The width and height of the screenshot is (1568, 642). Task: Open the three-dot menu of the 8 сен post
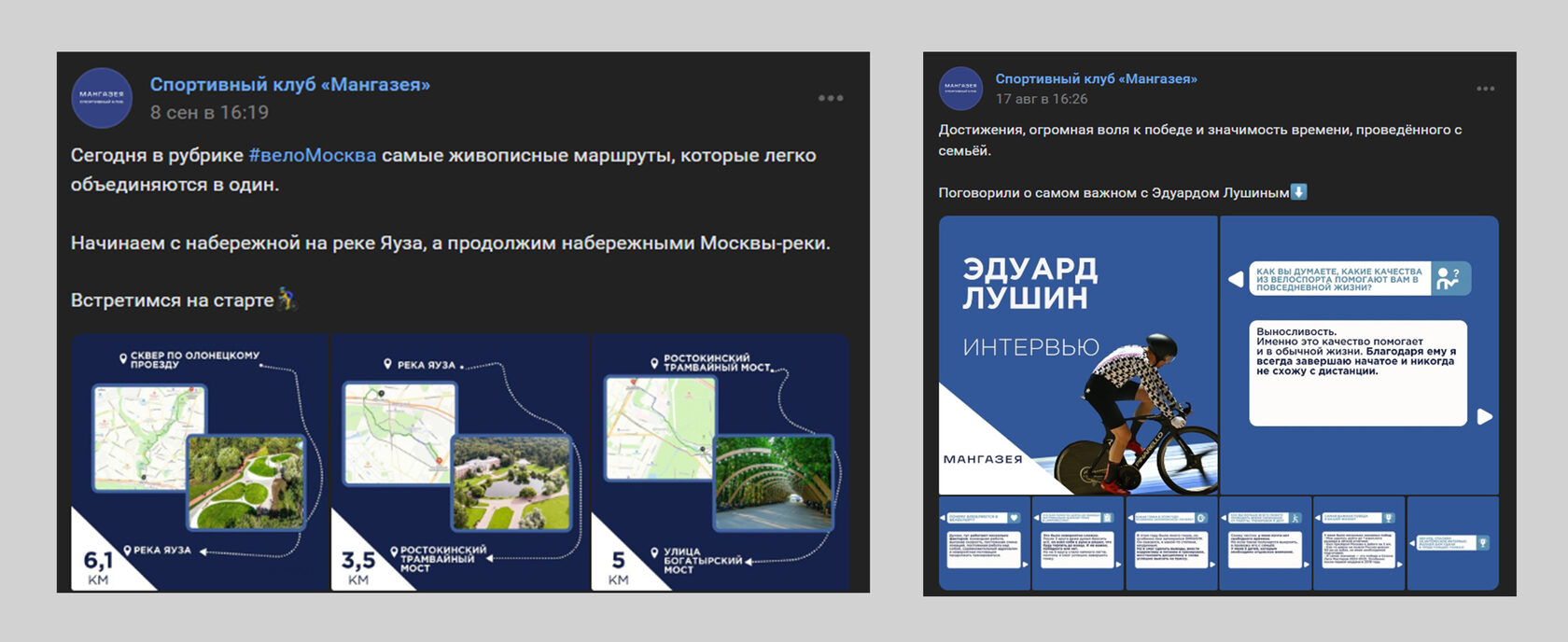(x=831, y=98)
